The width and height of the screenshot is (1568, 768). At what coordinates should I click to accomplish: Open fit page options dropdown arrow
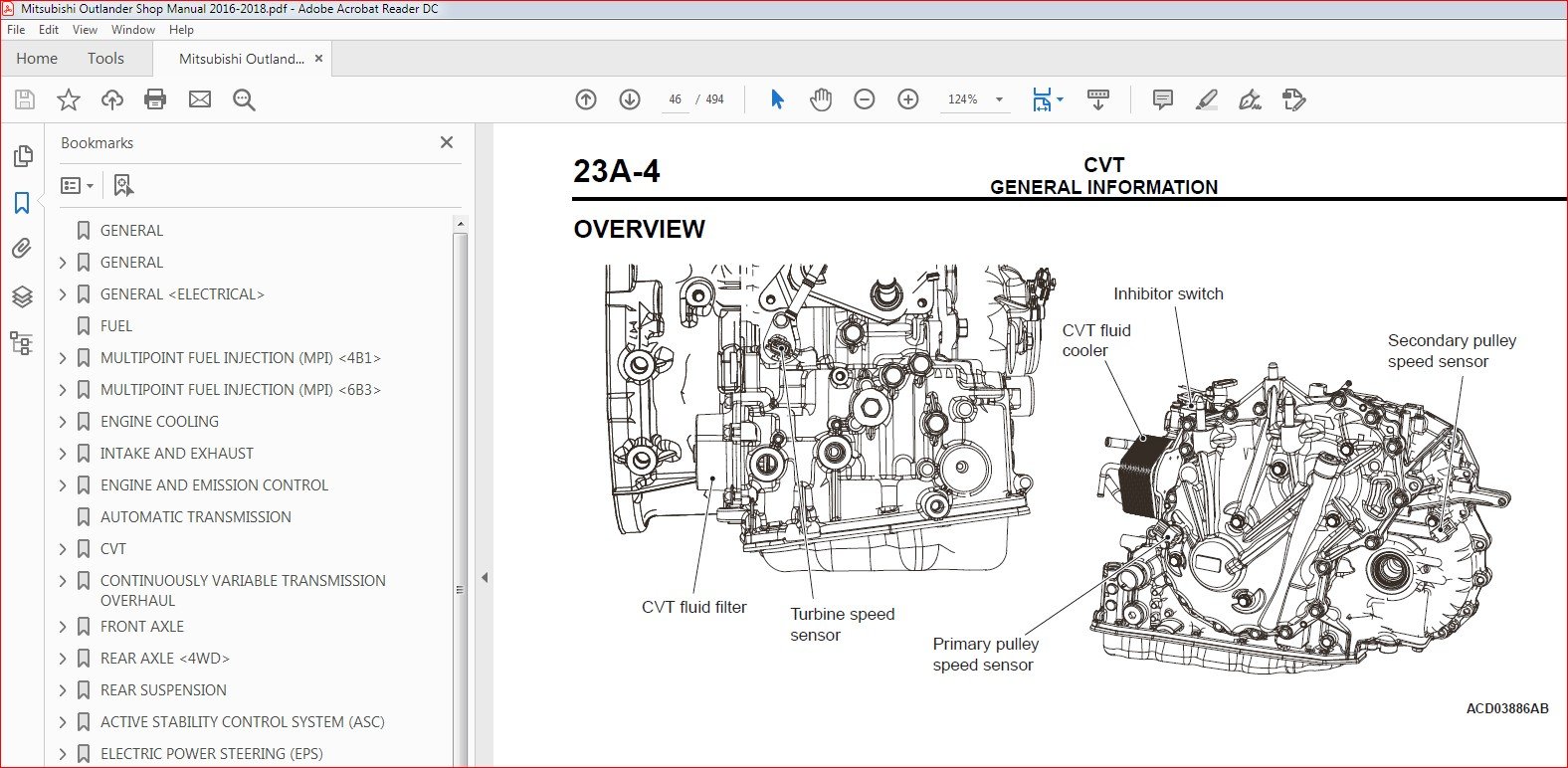(x=1060, y=99)
